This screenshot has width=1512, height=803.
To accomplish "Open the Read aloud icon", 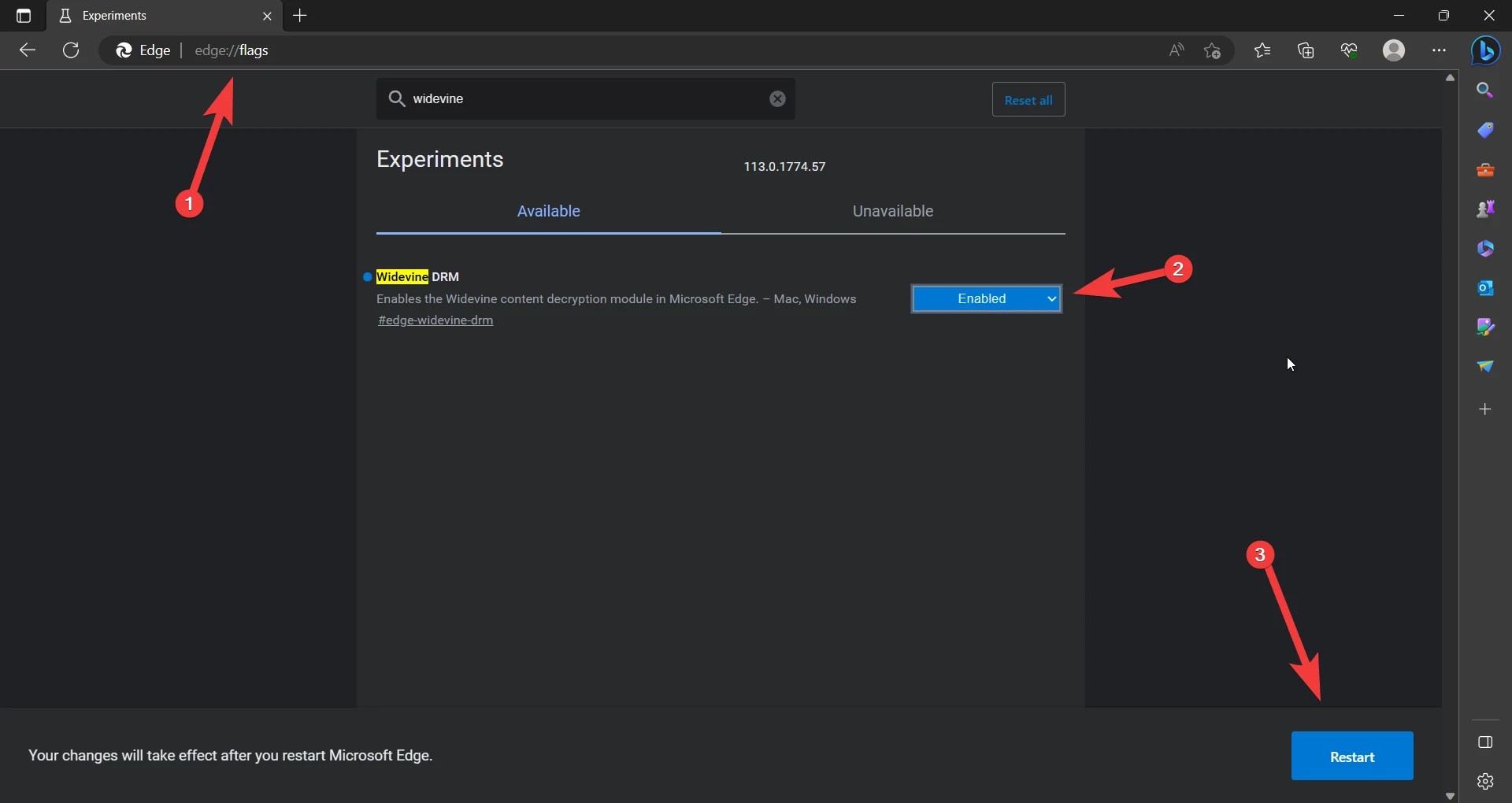I will [x=1177, y=50].
